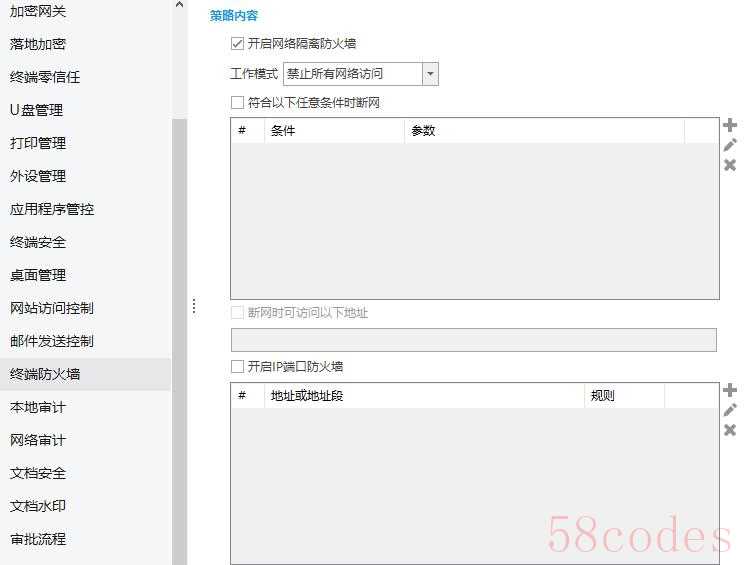Click the 断网时可访问以下地址 input field

(x=473, y=340)
